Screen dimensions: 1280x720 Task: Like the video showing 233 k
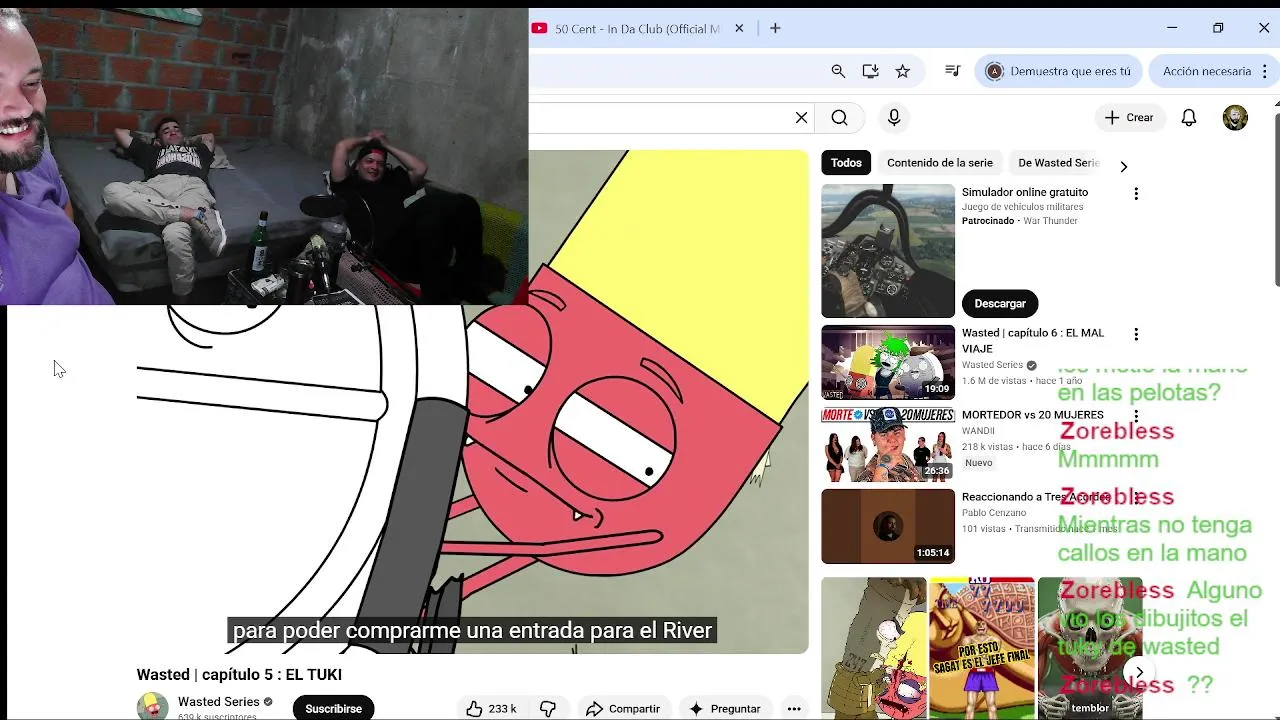tap(491, 708)
